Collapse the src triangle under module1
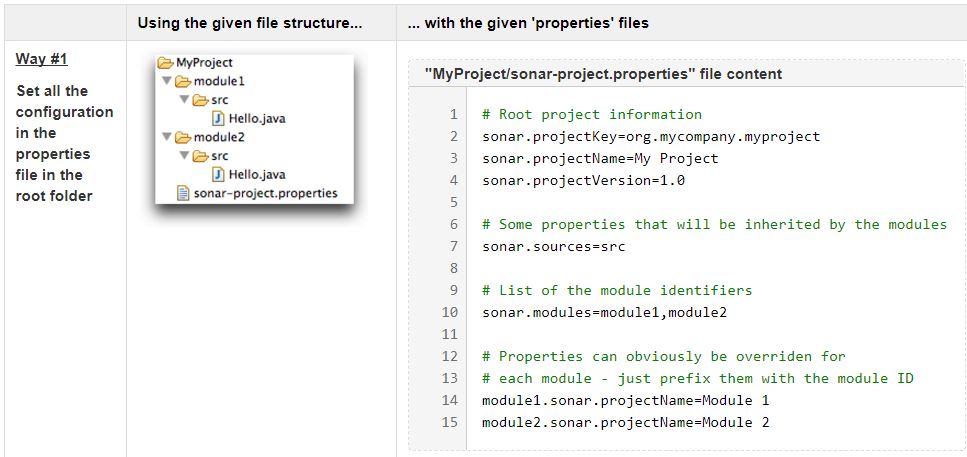The image size is (967, 457). tap(185, 100)
